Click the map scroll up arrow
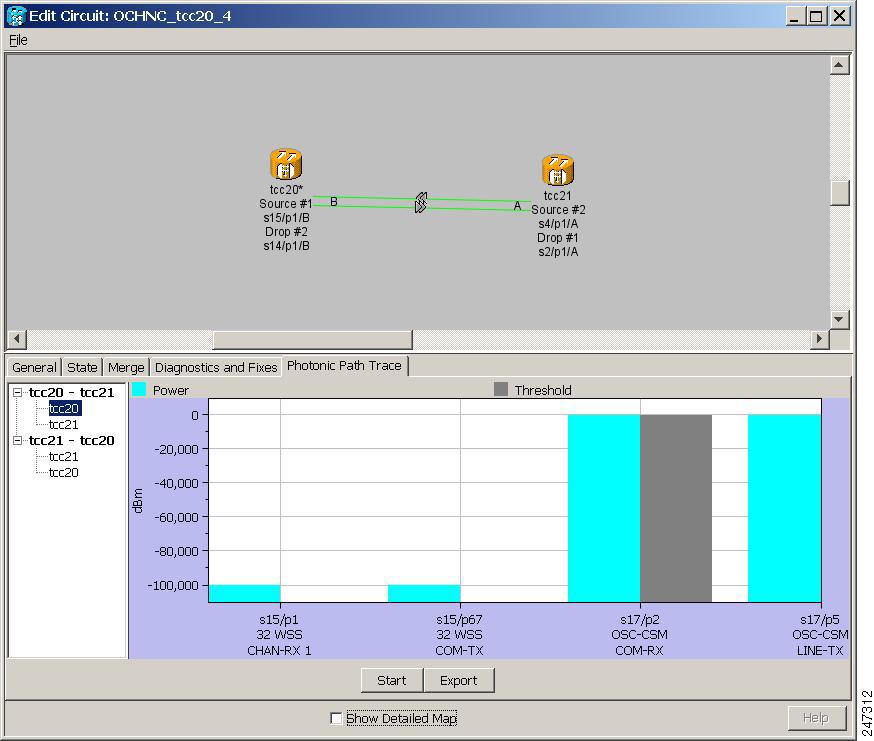This screenshot has width=874, height=741. tap(839, 65)
